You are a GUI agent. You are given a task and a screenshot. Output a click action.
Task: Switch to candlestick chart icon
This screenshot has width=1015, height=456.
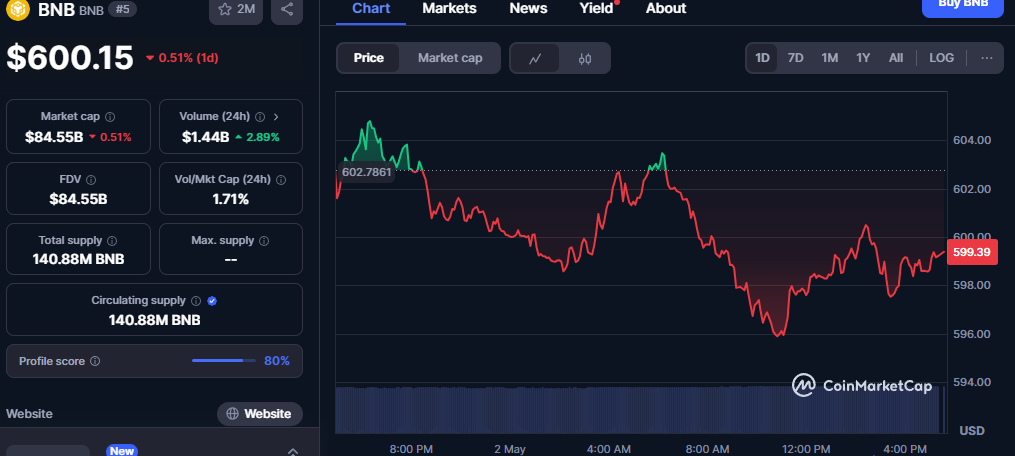(x=585, y=58)
